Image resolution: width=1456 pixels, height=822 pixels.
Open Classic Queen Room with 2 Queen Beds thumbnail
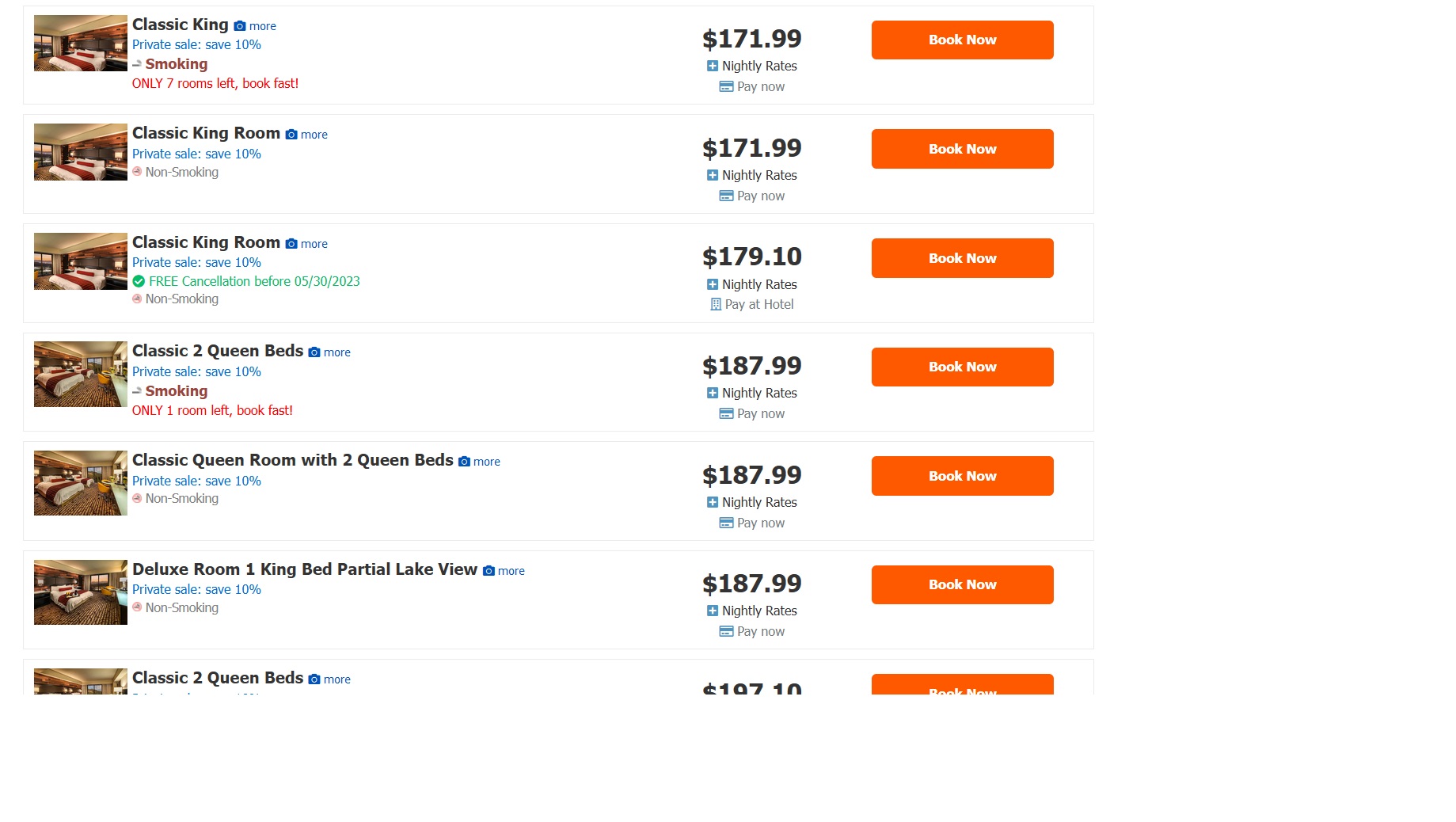[x=81, y=483]
